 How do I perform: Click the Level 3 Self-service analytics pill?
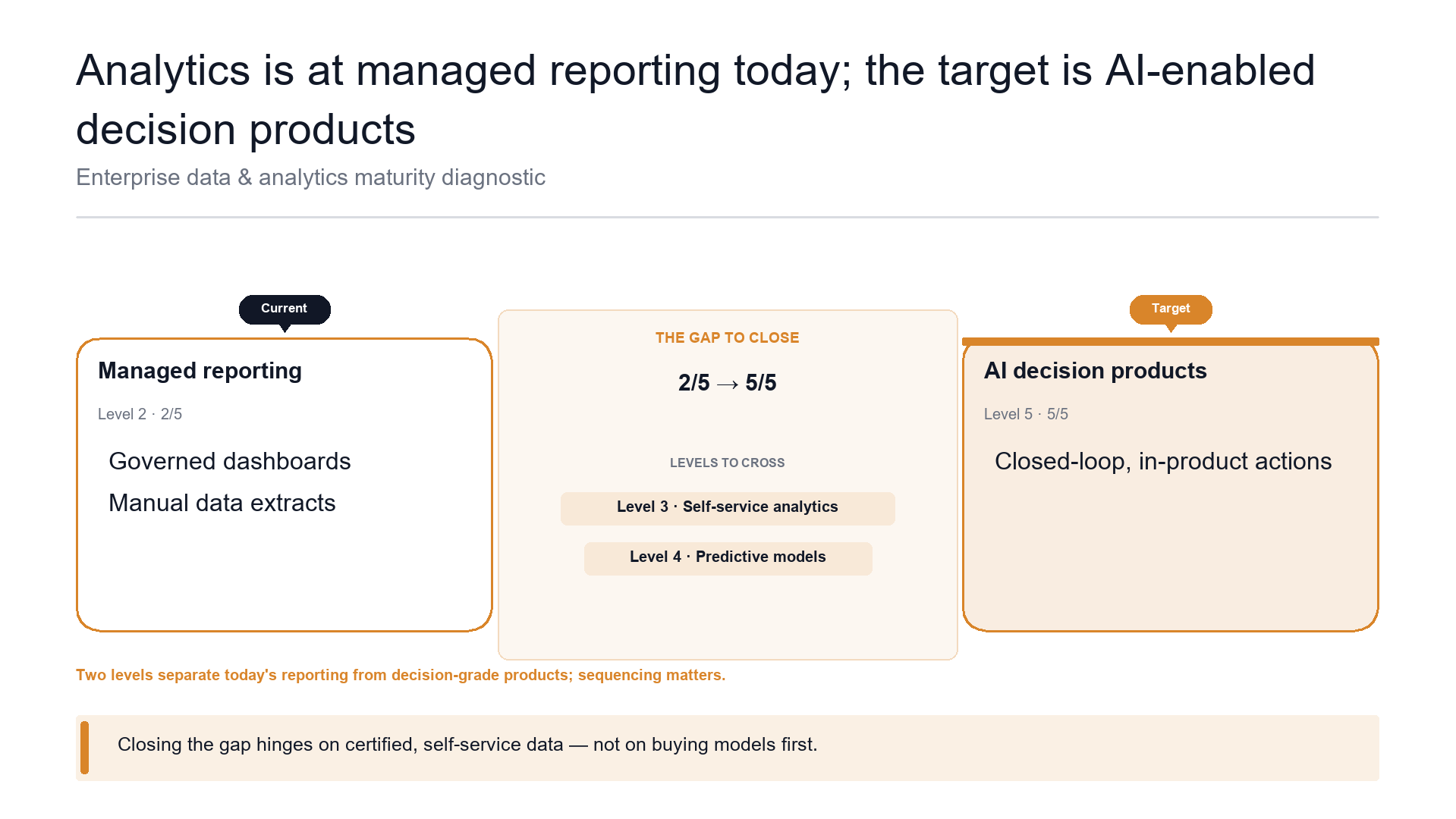pyautogui.click(x=728, y=508)
